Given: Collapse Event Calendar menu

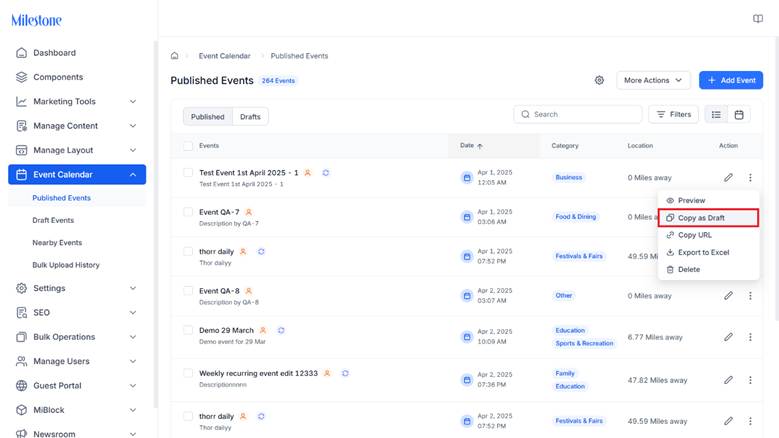Looking at the screenshot, I should [x=77, y=174].
